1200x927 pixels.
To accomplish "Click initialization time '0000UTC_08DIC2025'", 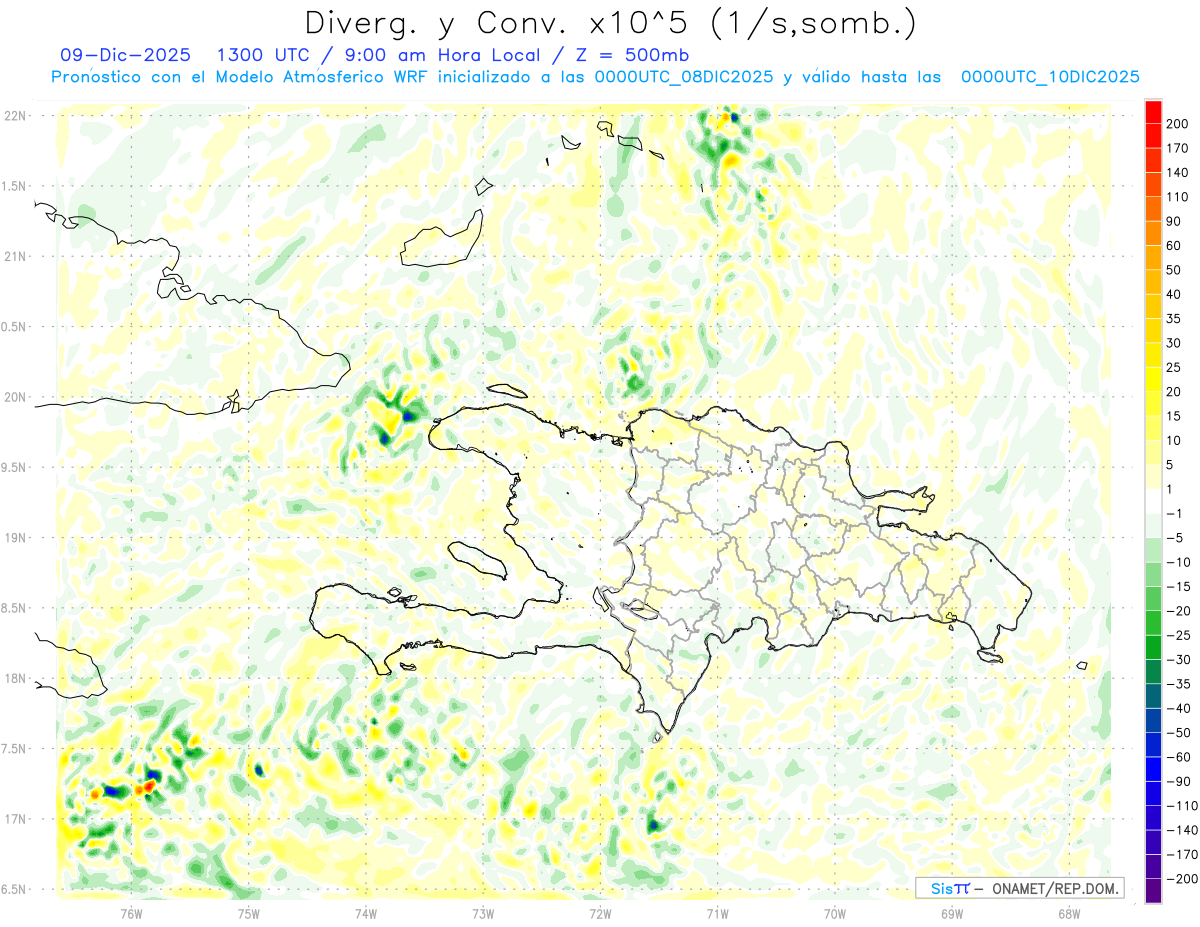I will tap(683, 77).
